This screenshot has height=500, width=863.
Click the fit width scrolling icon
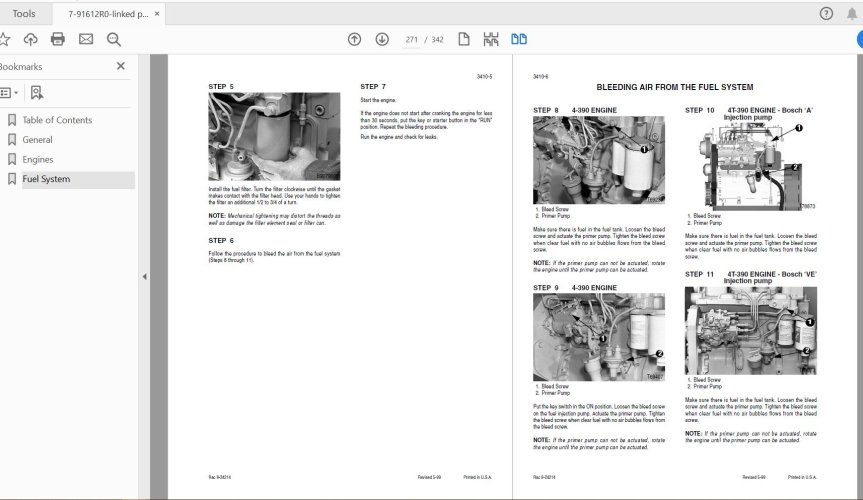click(491, 39)
